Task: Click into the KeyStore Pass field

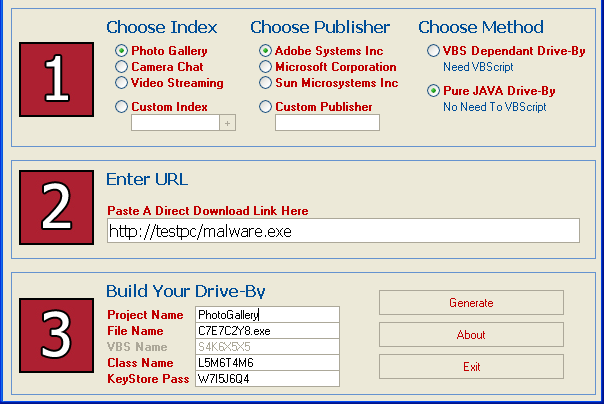Action: point(268,379)
